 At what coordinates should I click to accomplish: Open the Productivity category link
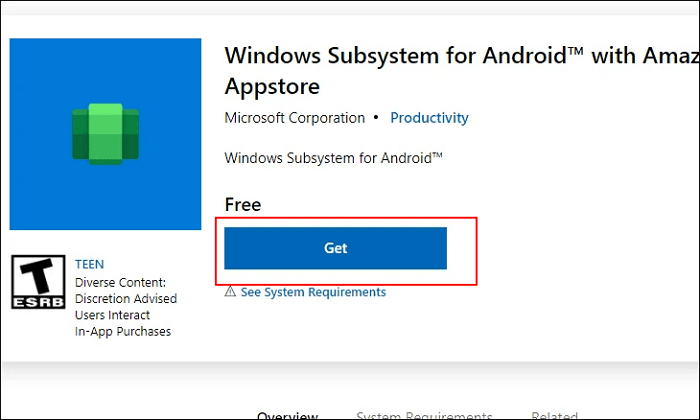[x=429, y=118]
